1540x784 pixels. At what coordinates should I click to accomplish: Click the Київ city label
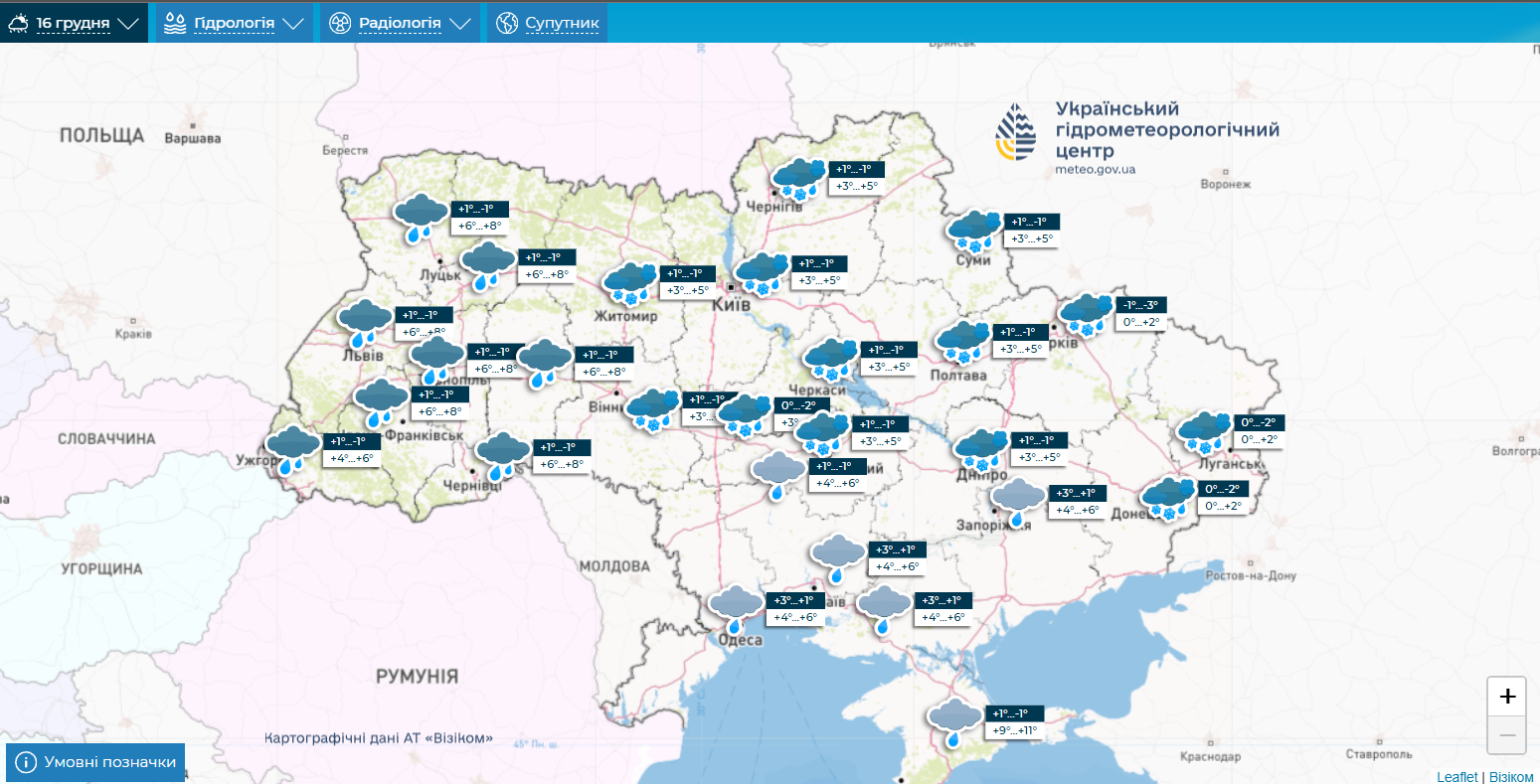731,305
